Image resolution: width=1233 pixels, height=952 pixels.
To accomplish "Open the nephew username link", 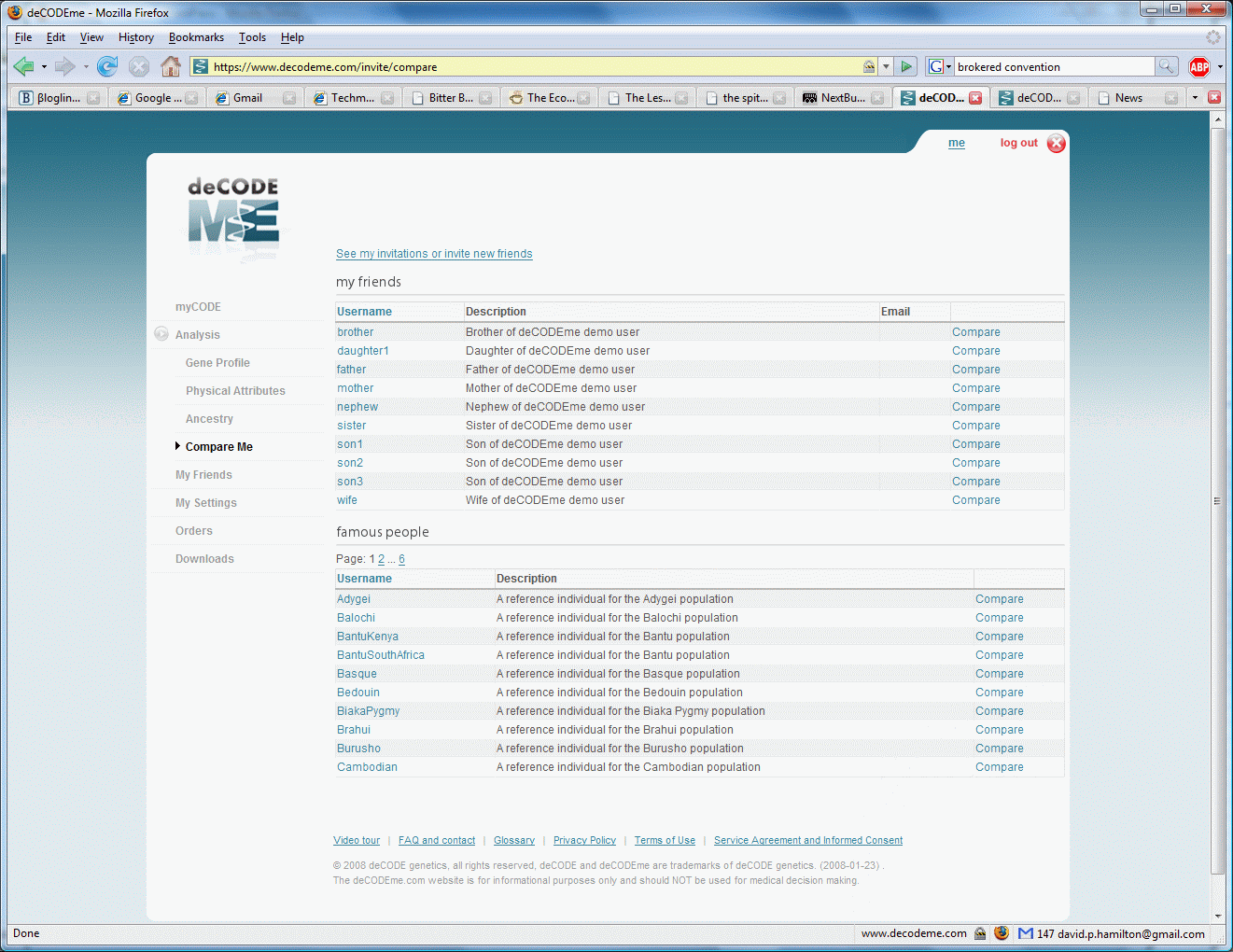I will 357,407.
